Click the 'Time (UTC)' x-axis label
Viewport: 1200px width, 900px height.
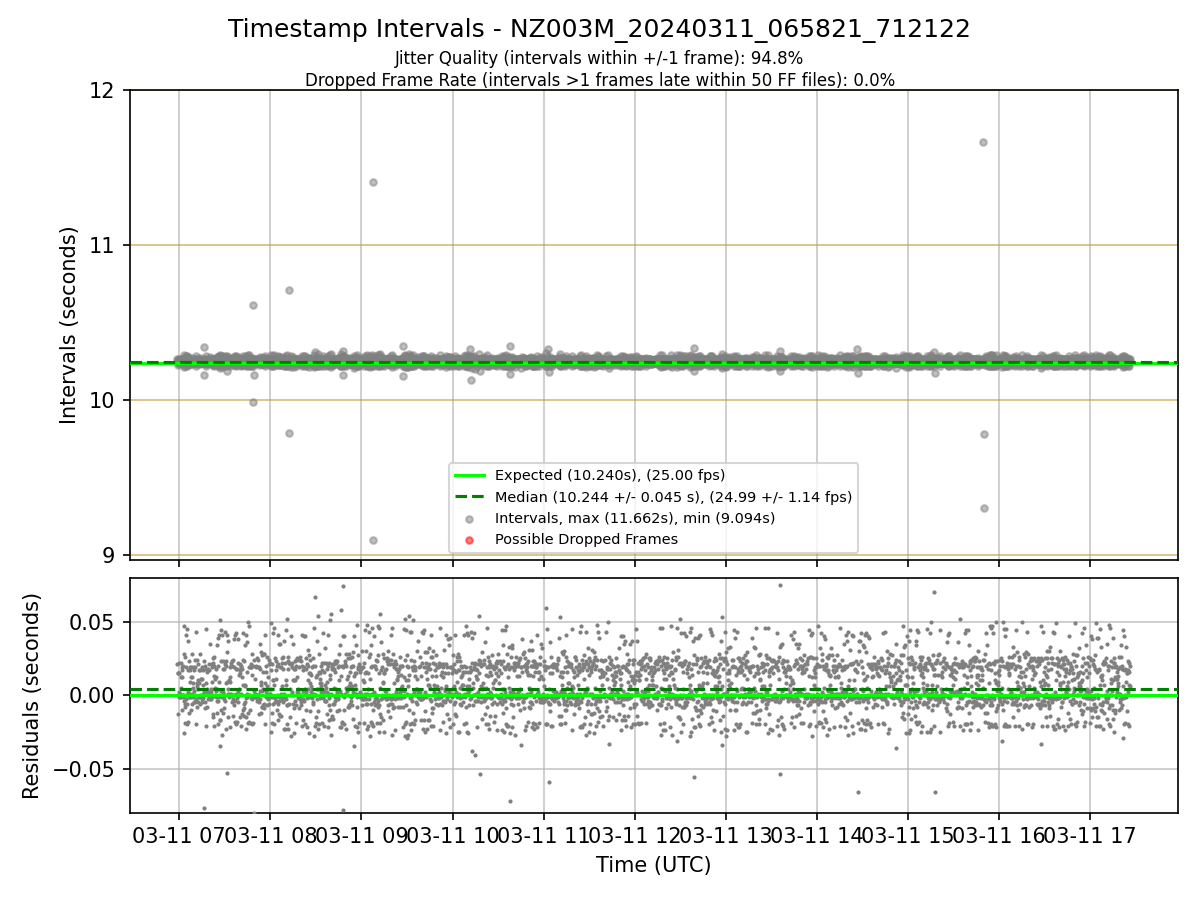[654, 865]
